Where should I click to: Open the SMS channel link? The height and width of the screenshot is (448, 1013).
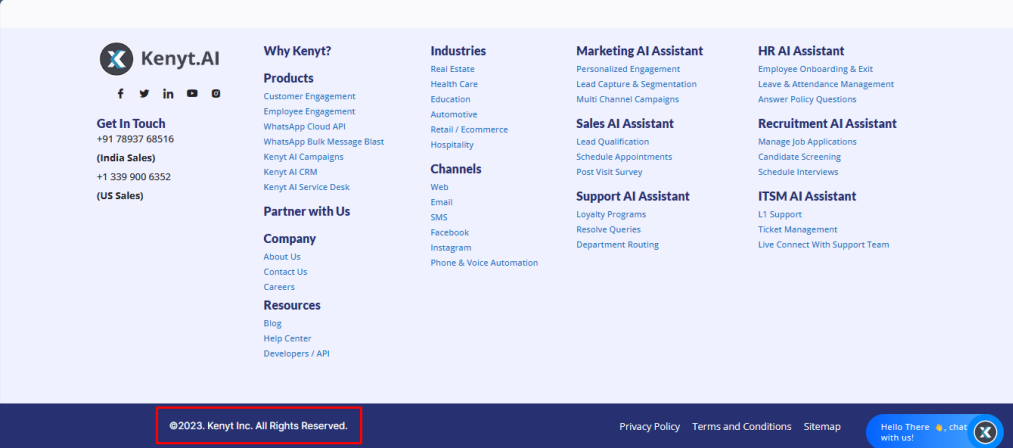tap(439, 217)
